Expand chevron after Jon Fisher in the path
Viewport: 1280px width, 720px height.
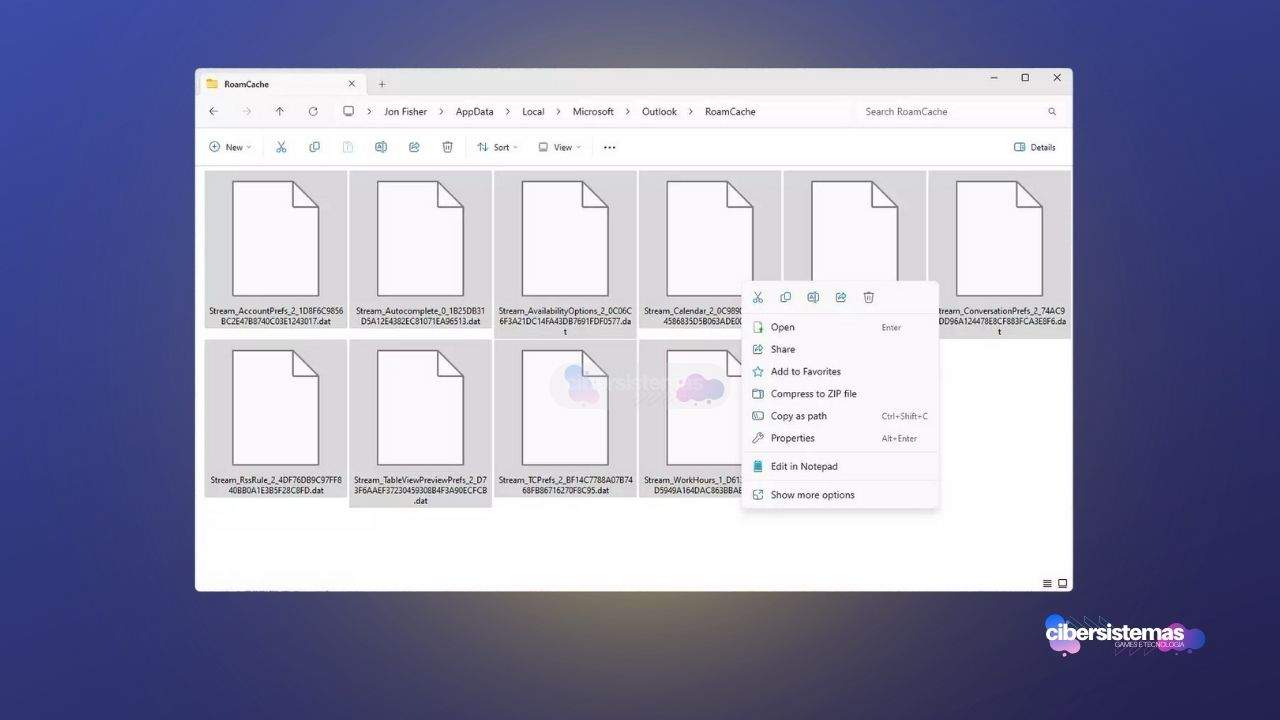tap(442, 111)
